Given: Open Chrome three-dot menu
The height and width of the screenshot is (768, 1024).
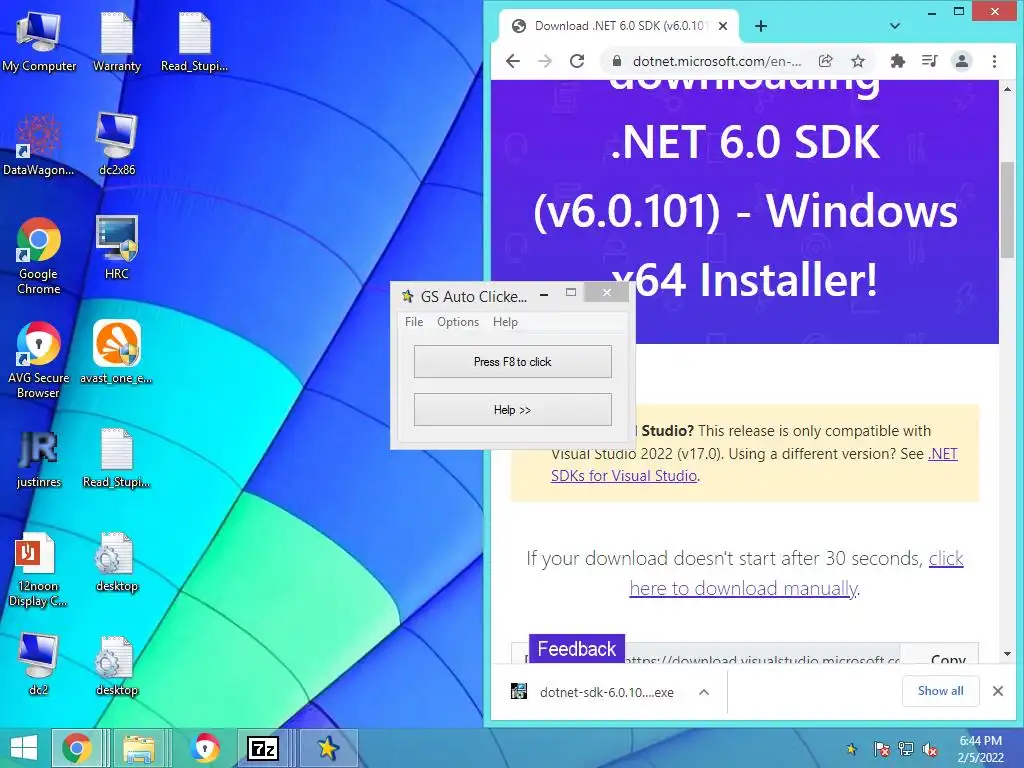Looking at the screenshot, I should [x=994, y=61].
